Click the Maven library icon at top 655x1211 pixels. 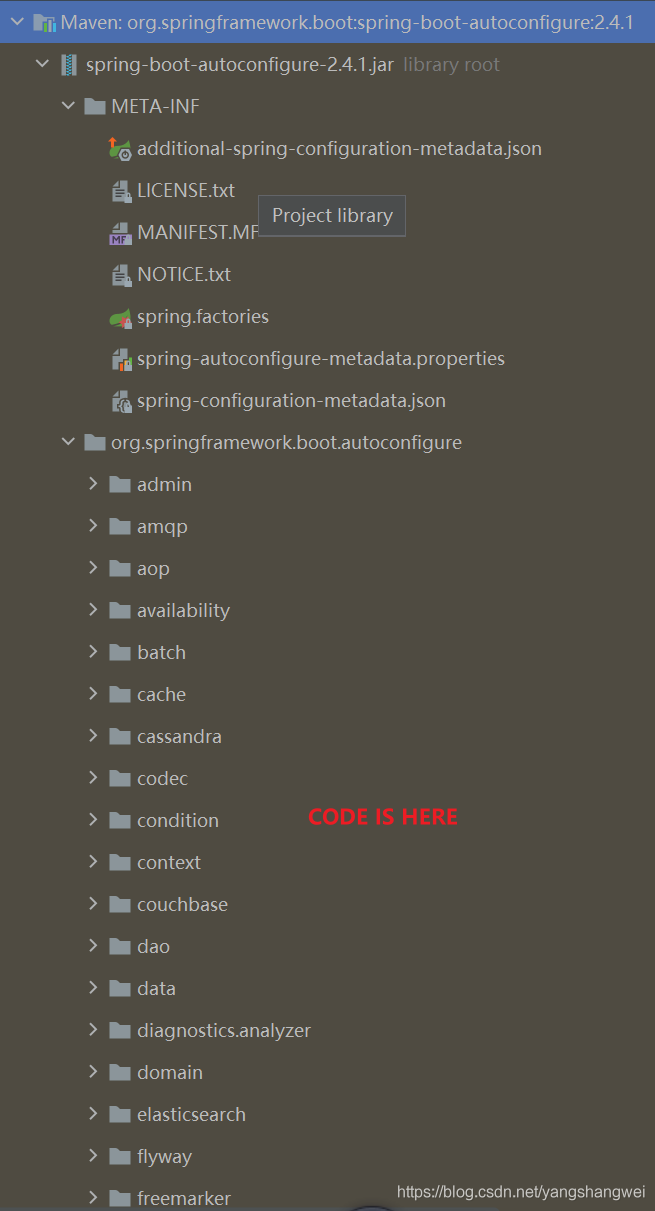(x=43, y=22)
